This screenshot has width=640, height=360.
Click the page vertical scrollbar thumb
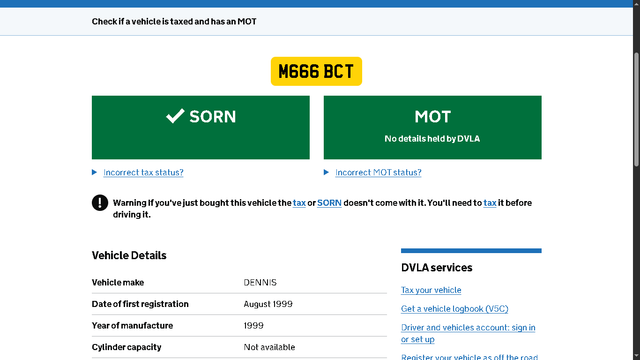pyautogui.click(x=636, y=109)
